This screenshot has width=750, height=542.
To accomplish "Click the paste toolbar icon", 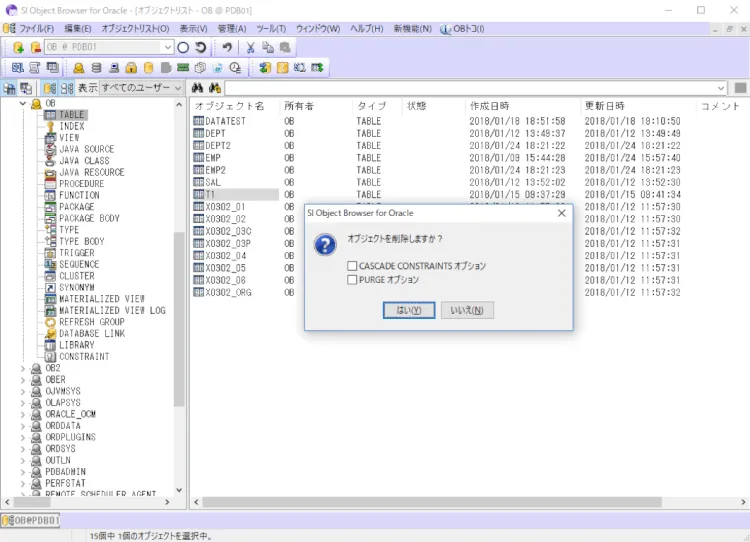I will [285, 47].
